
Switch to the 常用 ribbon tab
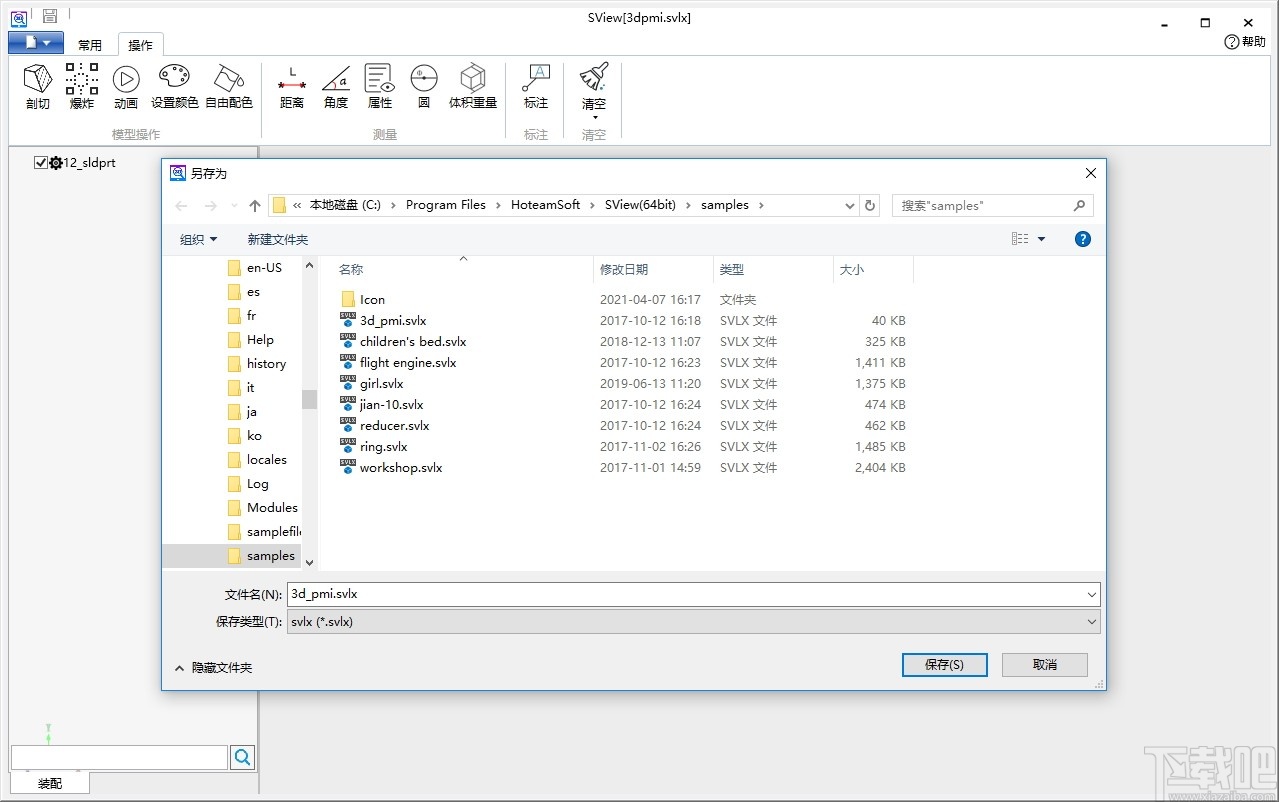(90, 45)
